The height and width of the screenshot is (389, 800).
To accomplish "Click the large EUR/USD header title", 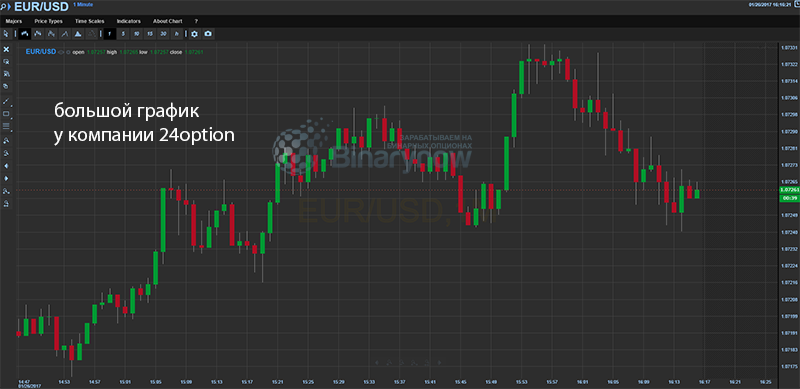I will pyautogui.click(x=41, y=8).
